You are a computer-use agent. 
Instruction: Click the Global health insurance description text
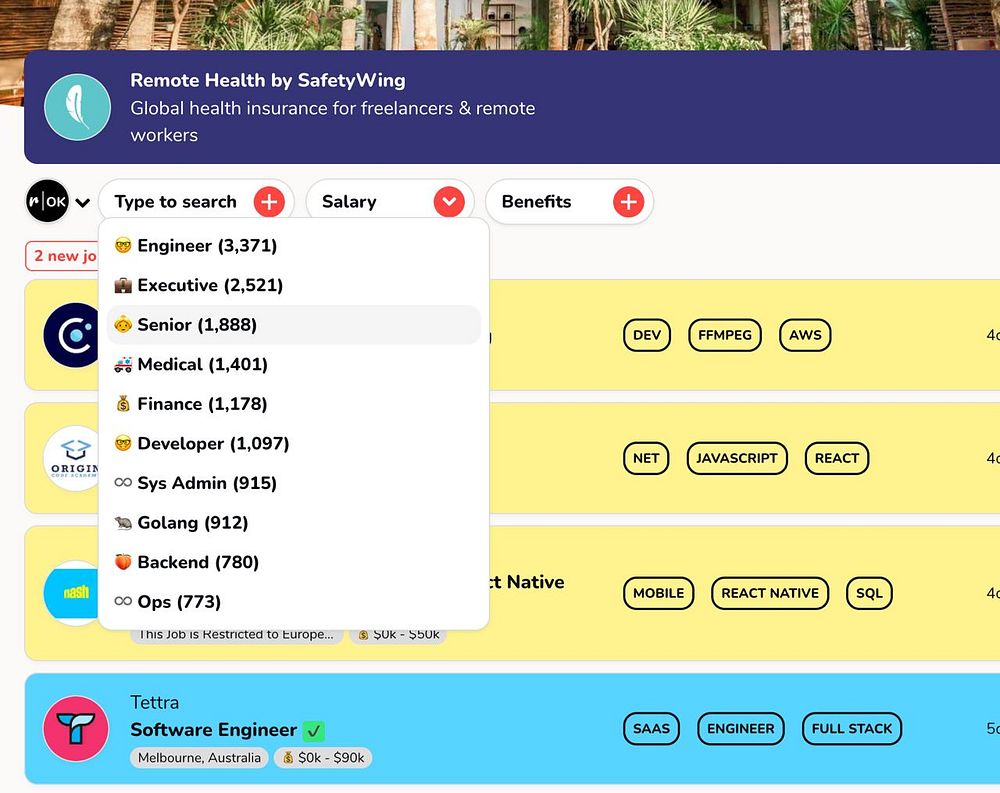point(332,121)
